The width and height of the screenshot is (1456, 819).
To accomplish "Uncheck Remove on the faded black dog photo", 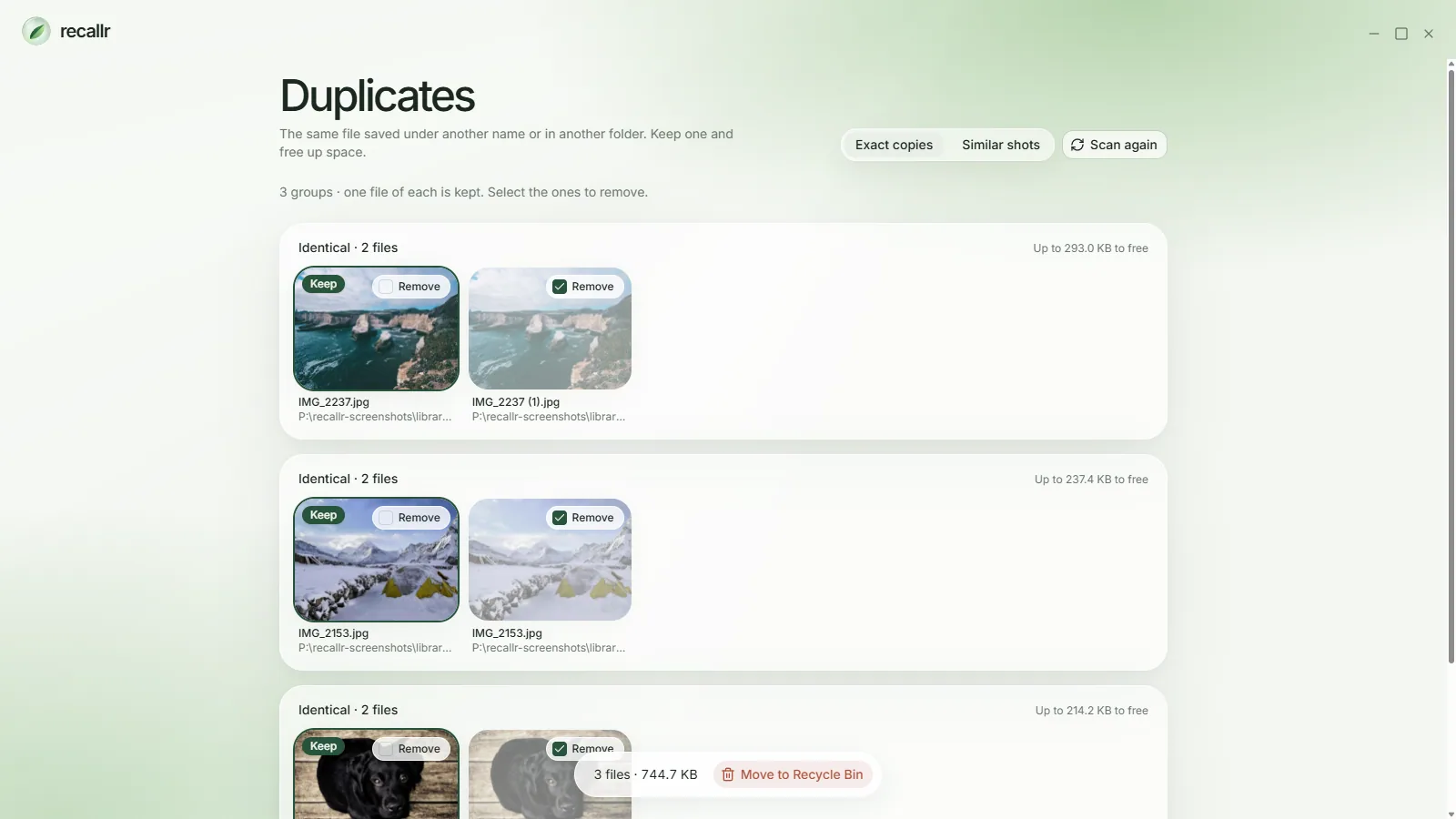I will 560,749.
